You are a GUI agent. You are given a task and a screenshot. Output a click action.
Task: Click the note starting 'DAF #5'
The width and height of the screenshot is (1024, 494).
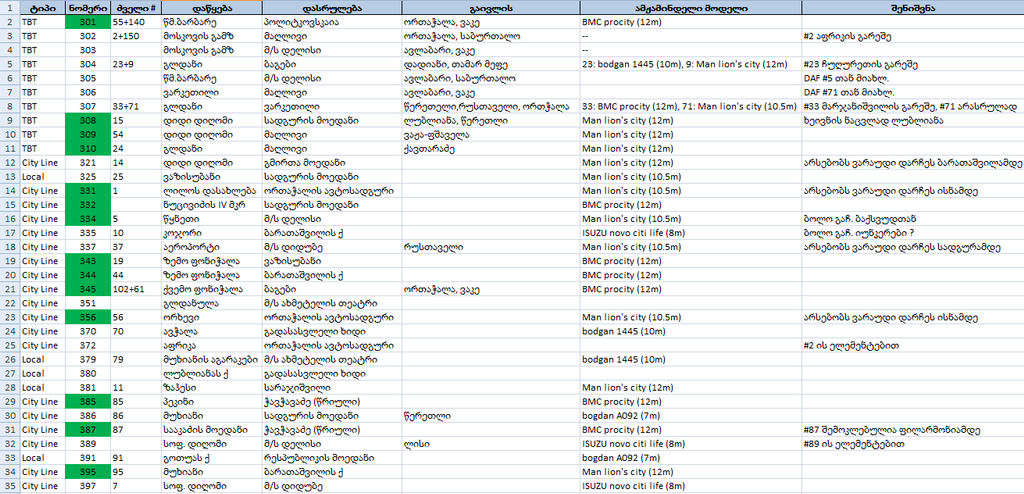[912, 78]
